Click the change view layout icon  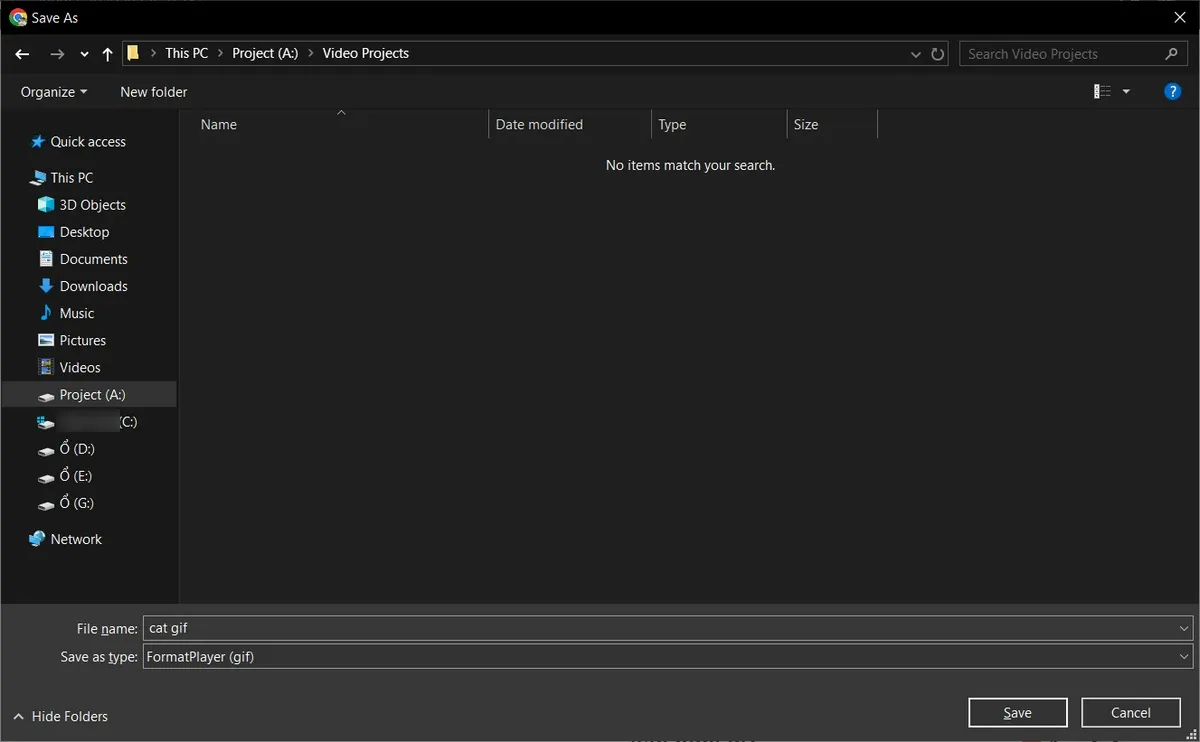[x=1102, y=91]
